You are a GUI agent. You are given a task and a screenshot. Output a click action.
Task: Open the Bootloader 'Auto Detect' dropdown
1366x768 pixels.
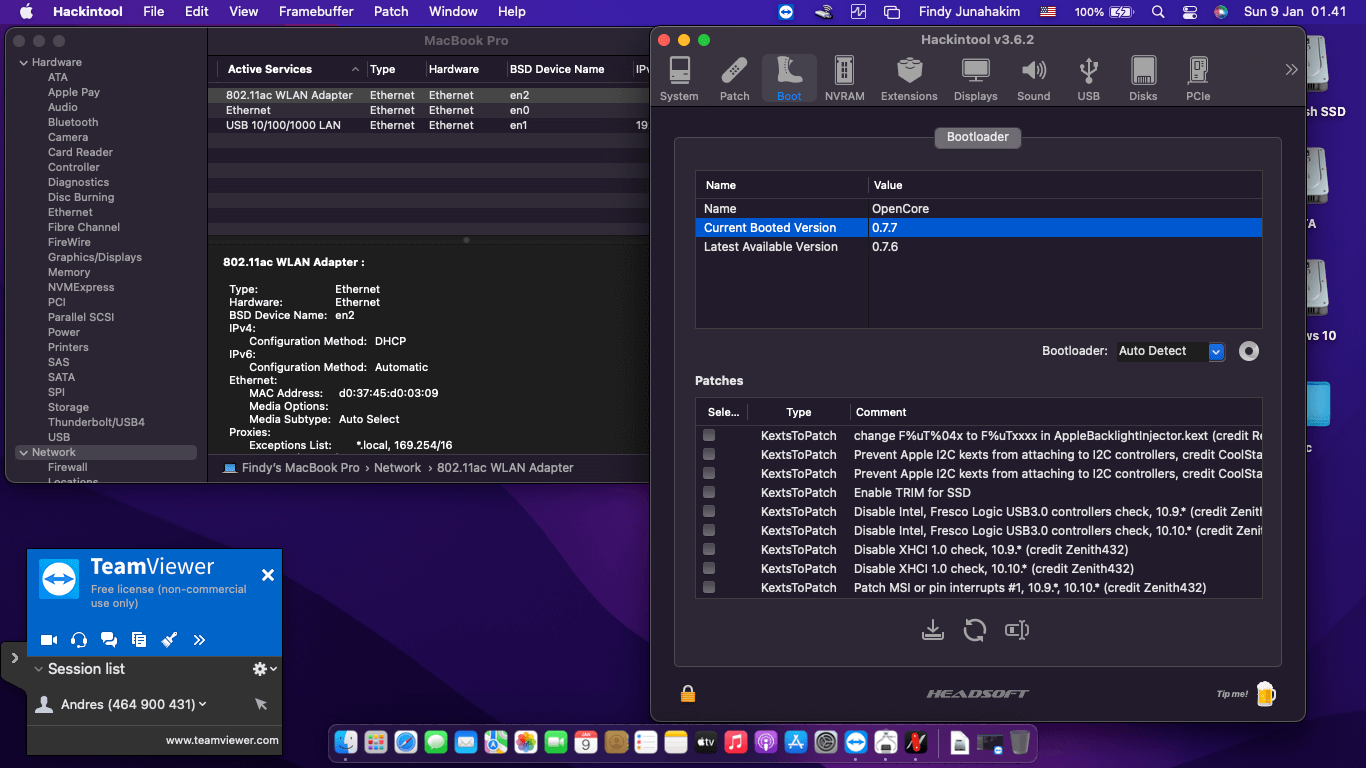[x=1170, y=351]
